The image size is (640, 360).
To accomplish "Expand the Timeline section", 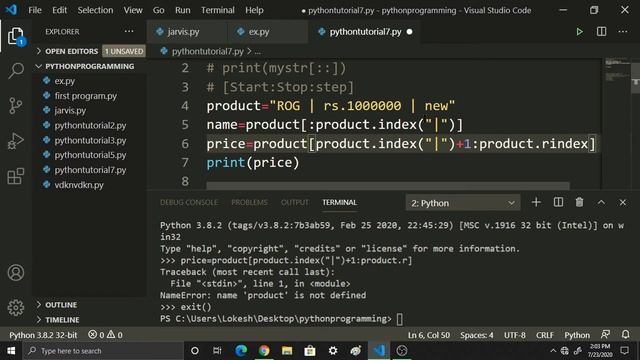I will pos(89,320).
